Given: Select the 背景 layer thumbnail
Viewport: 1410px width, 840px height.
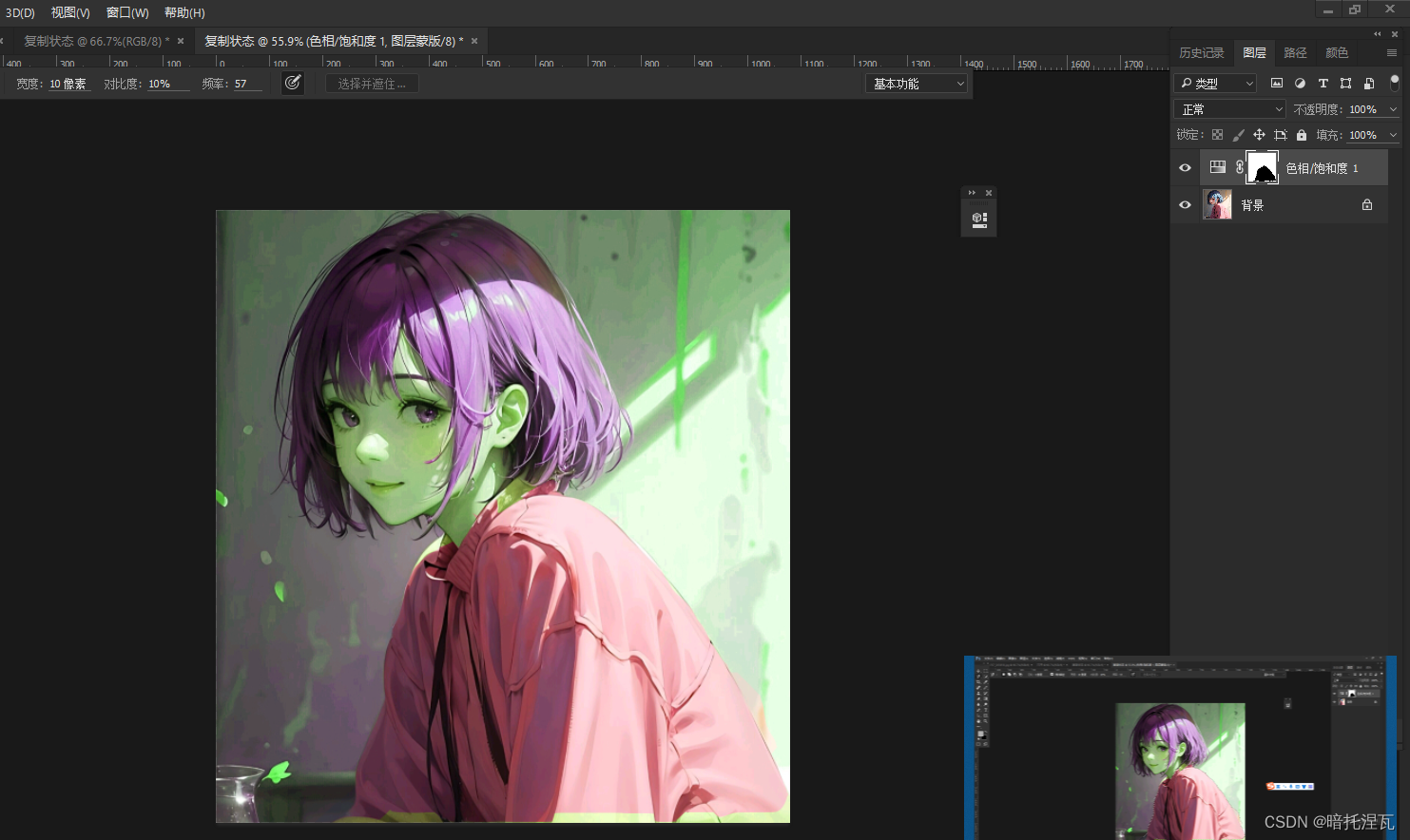Looking at the screenshot, I should (1217, 204).
